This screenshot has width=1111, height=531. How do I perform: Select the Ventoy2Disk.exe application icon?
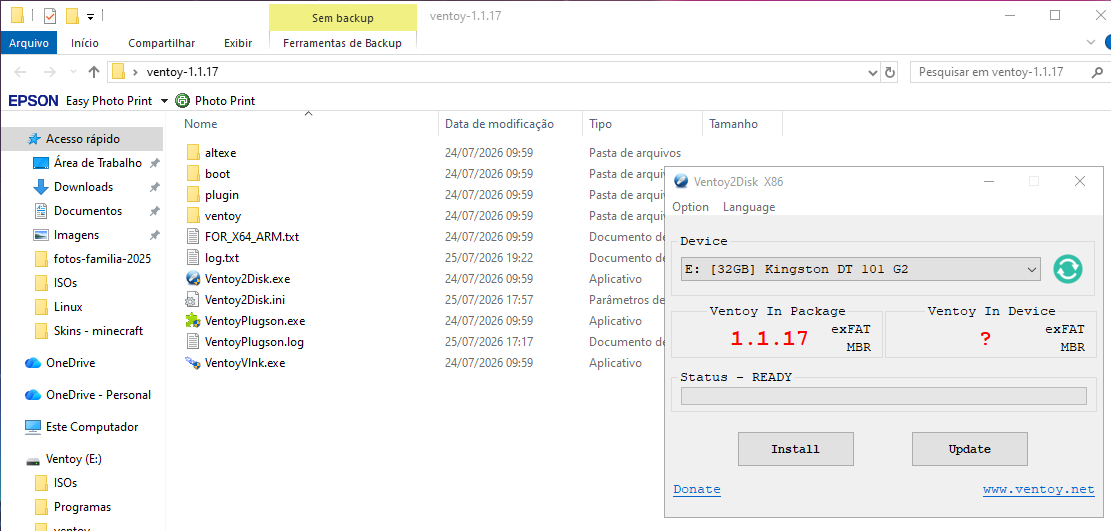193,279
